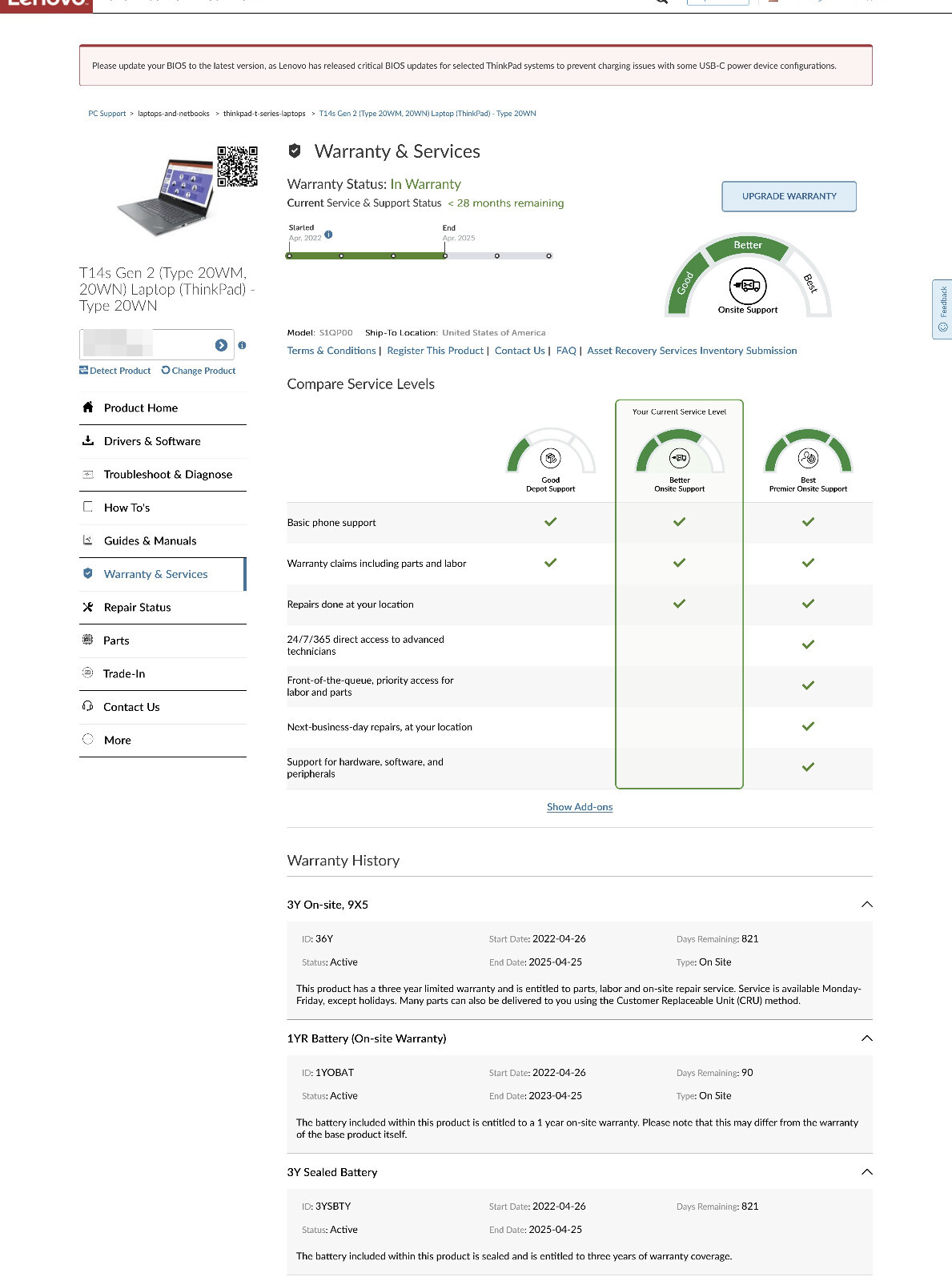Click the 'Next-business-day repairs, at your location' label
The height and width of the screenshot is (1281, 952).
click(380, 727)
